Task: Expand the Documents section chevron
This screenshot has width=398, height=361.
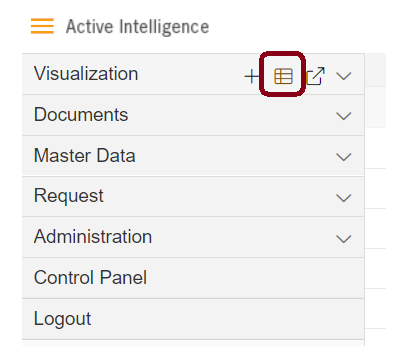Action: (x=344, y=116)
